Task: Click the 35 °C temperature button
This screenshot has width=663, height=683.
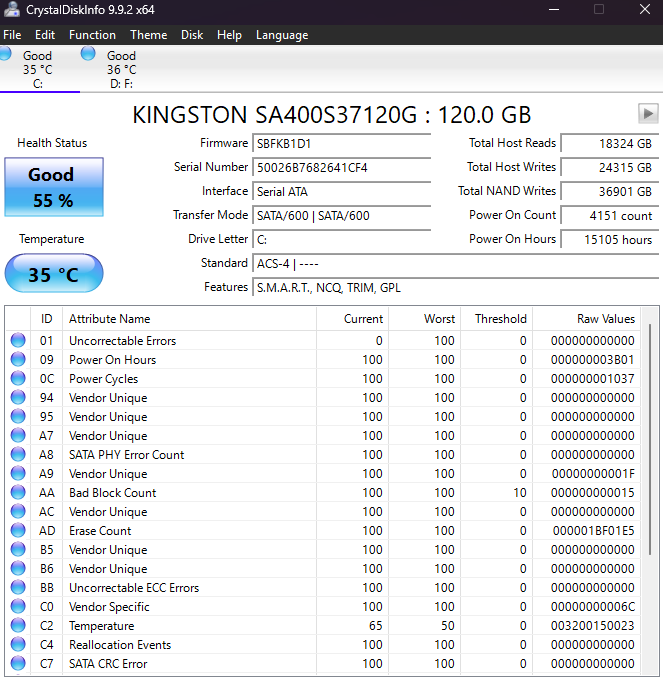Action: point(54,273)
